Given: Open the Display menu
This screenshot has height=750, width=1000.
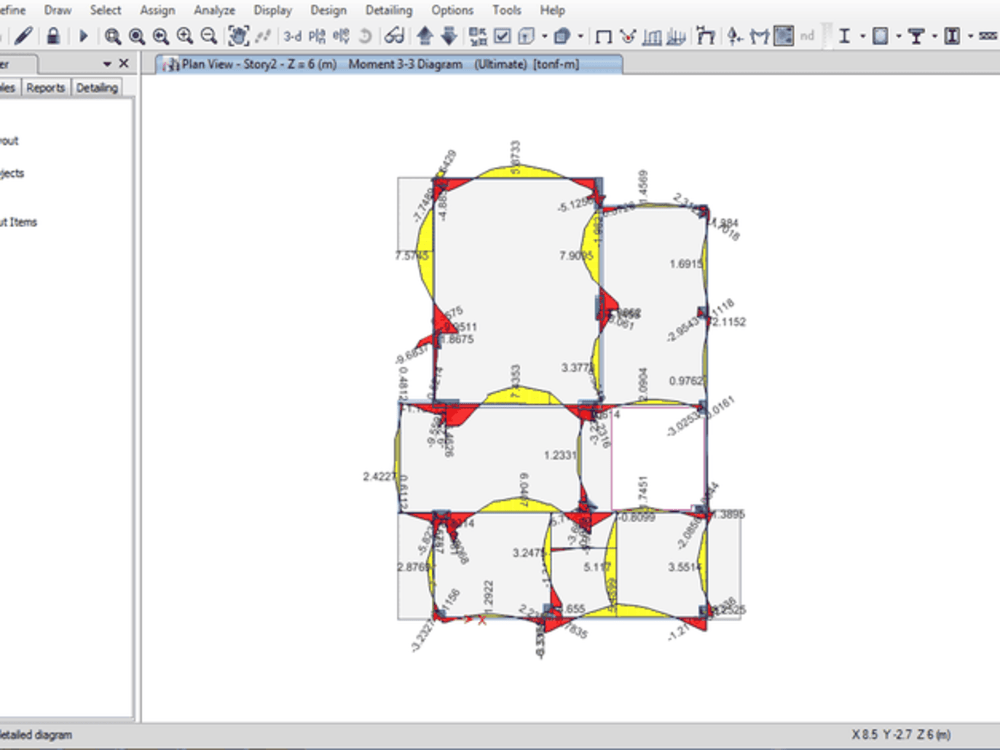Looking at the screenshot, I should point(272,10).
